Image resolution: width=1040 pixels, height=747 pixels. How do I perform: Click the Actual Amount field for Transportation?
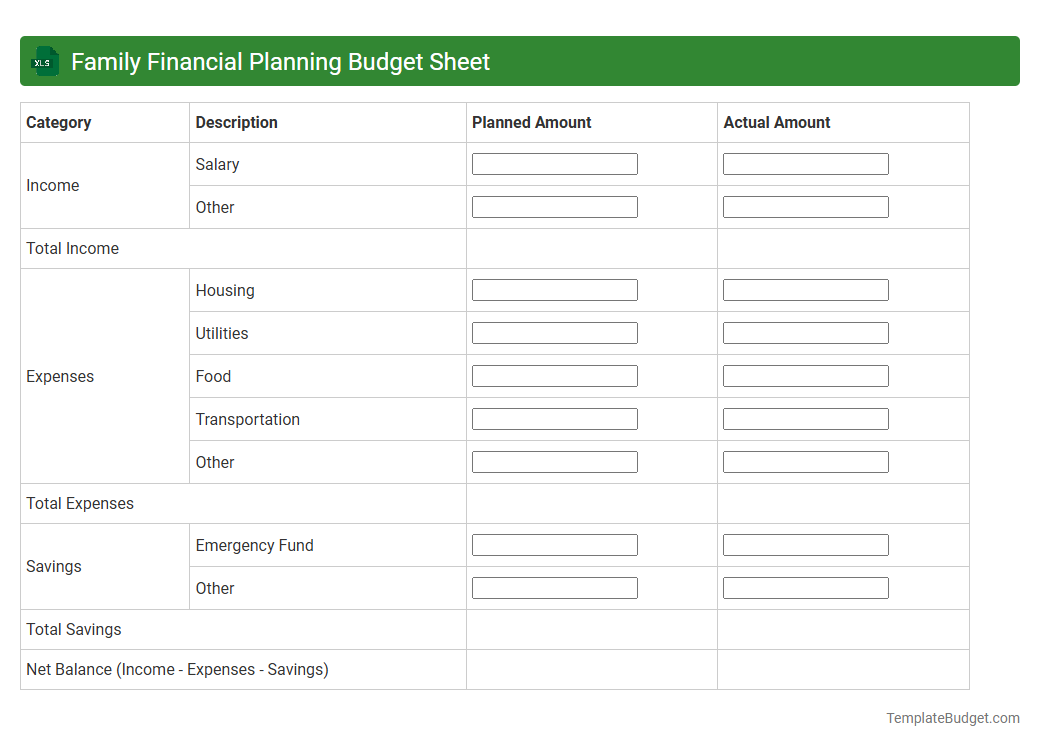[x=805, y=418]
